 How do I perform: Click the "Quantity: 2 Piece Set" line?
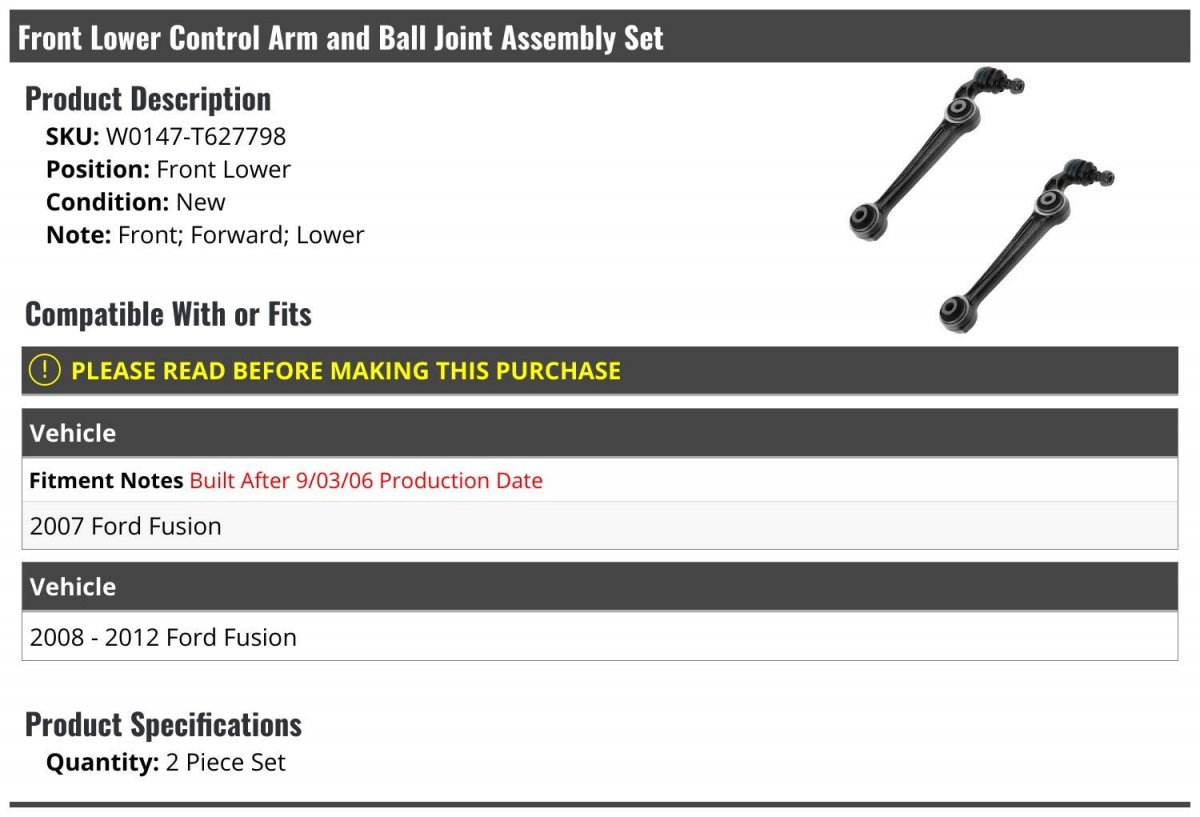(x=166, y=762)
